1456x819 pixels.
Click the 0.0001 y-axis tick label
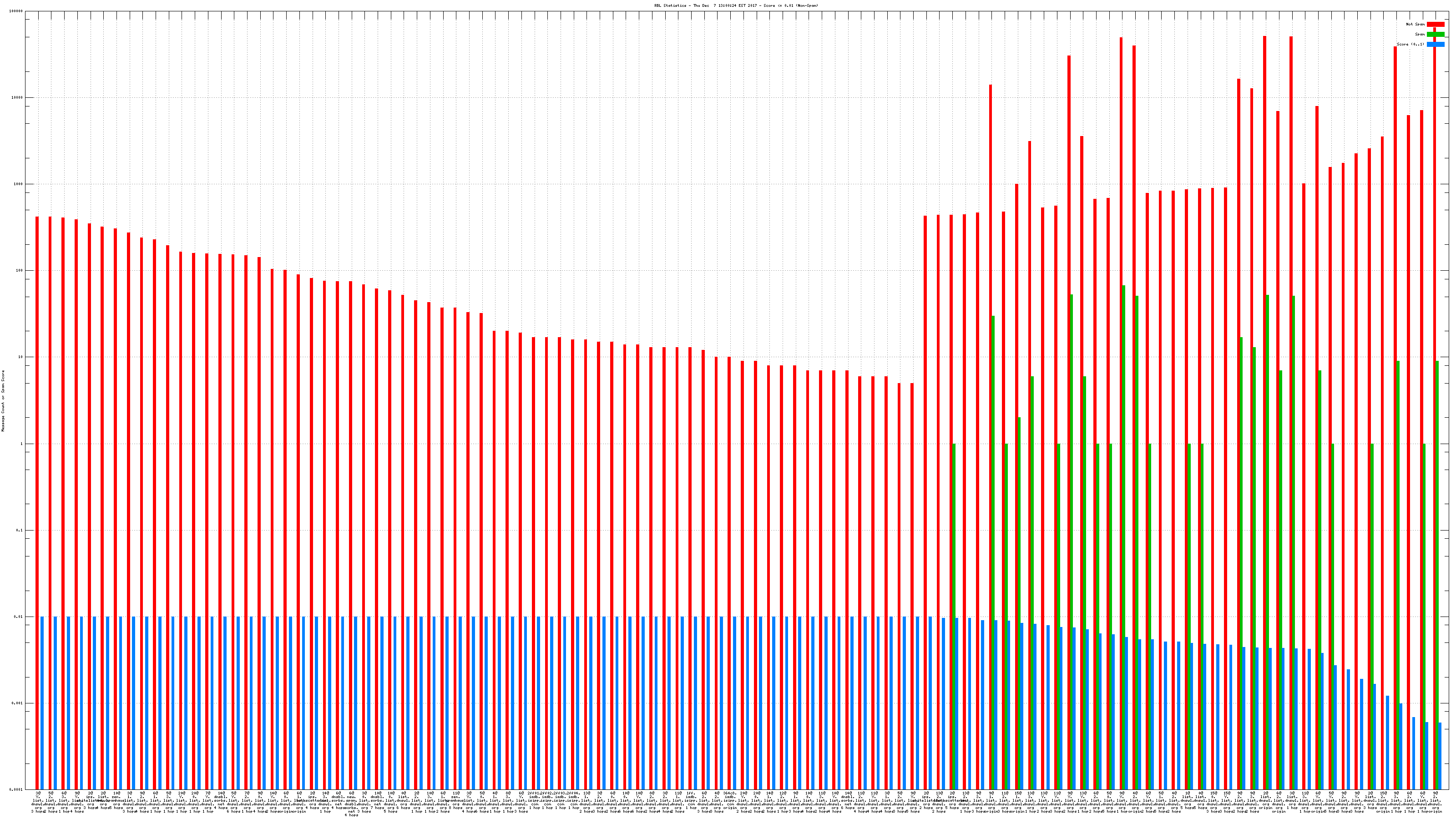point(16,789)
